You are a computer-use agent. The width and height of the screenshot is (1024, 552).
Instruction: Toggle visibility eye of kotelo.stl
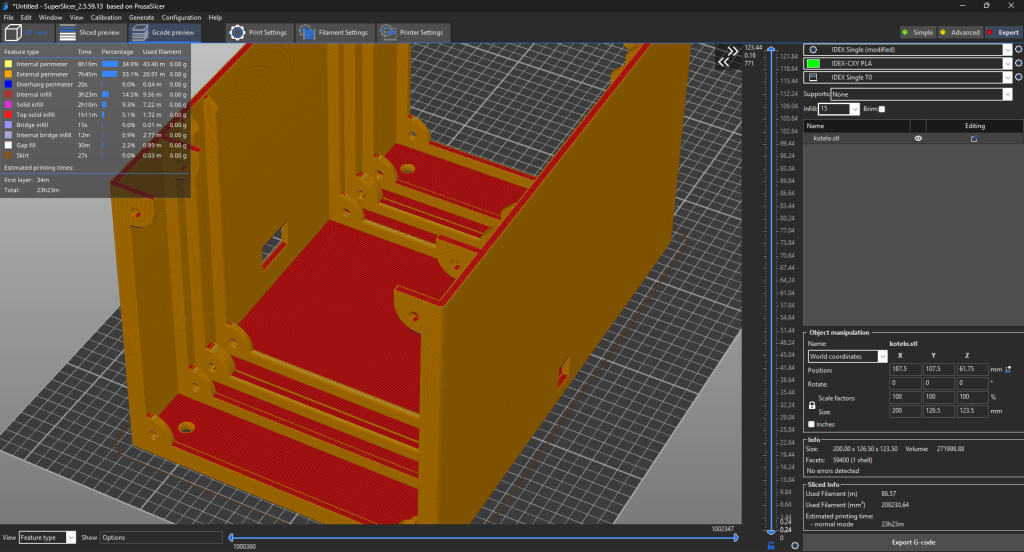[918, 138]
